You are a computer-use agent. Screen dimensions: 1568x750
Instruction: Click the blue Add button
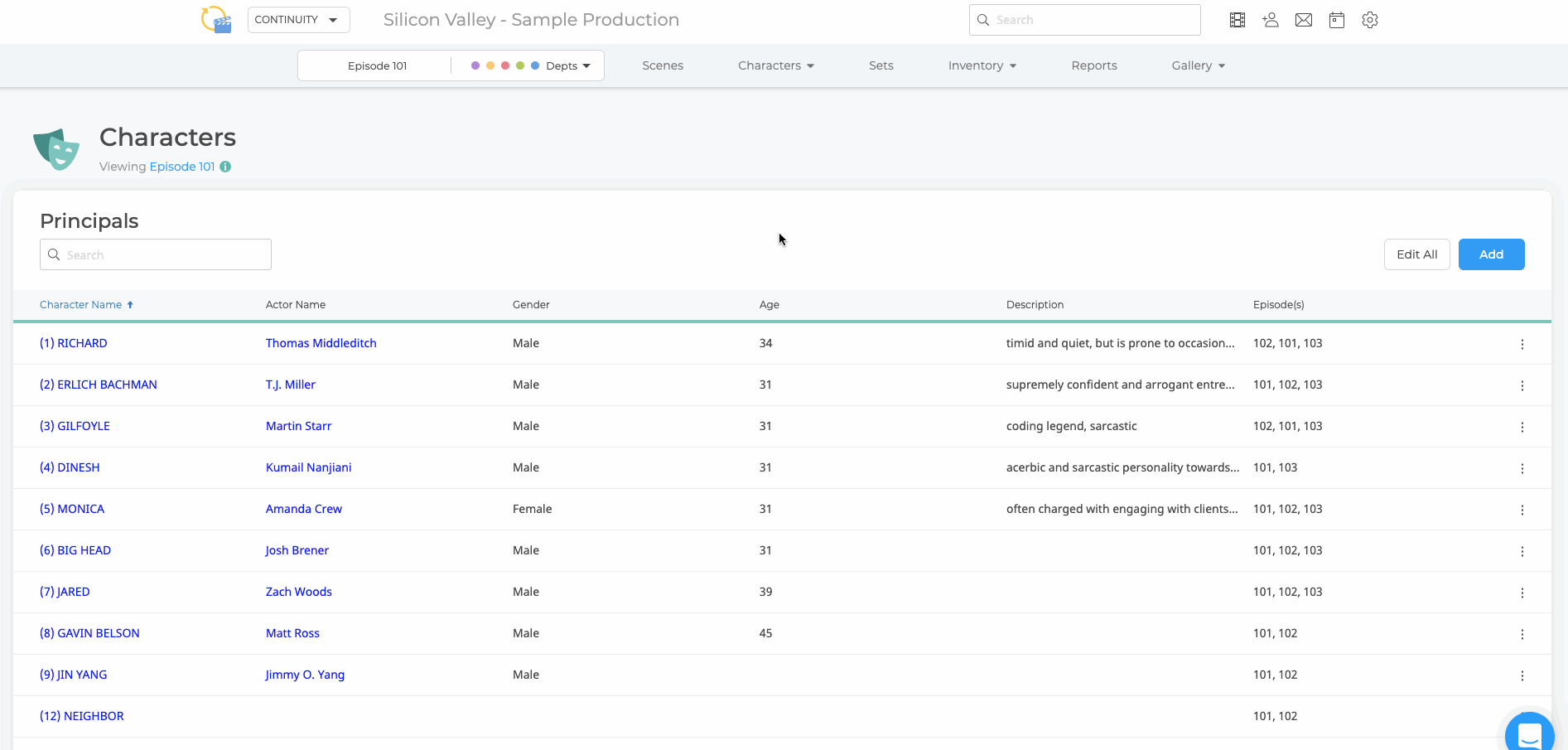(x=1491, y=254)
